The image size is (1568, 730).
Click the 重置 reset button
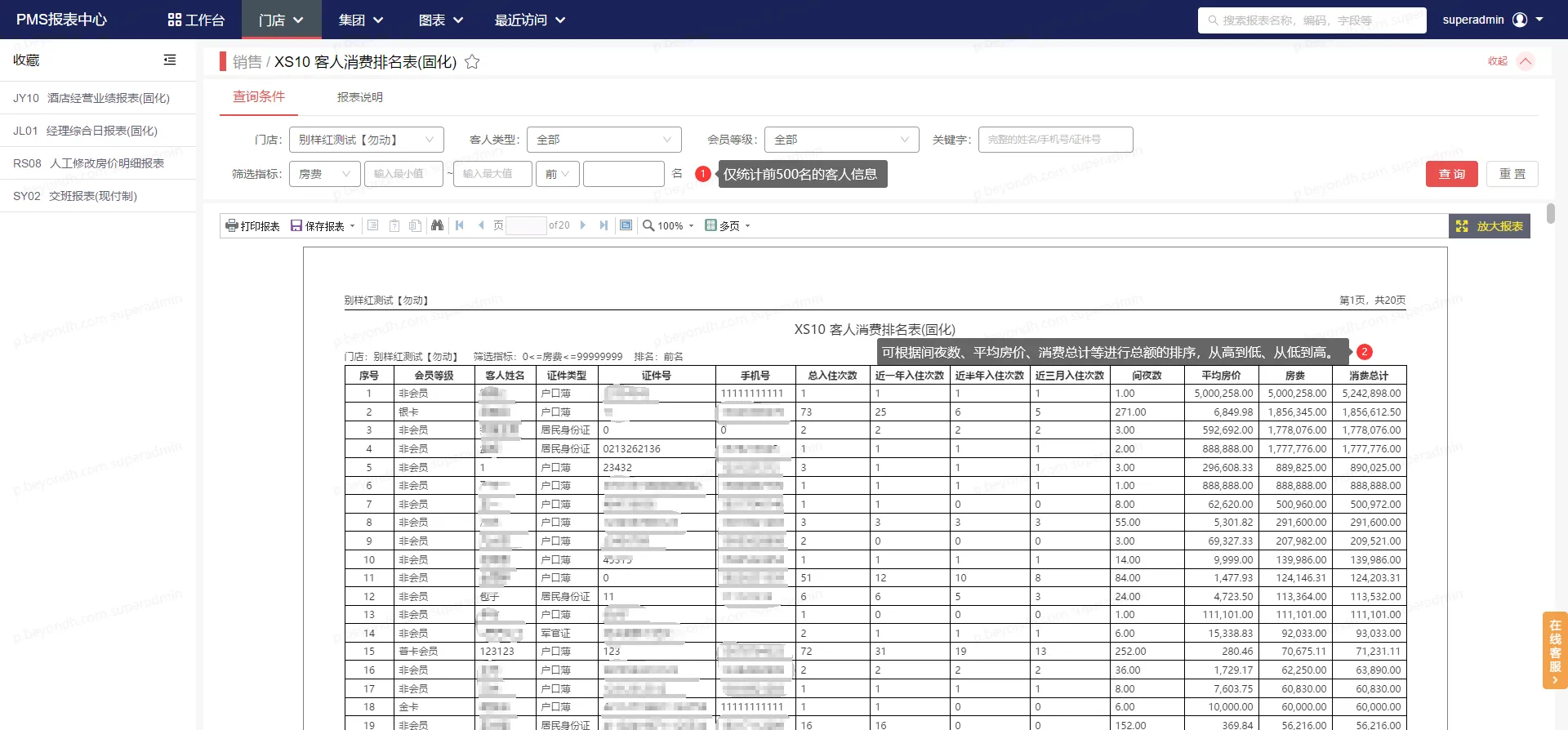[x=1512, y=174]
